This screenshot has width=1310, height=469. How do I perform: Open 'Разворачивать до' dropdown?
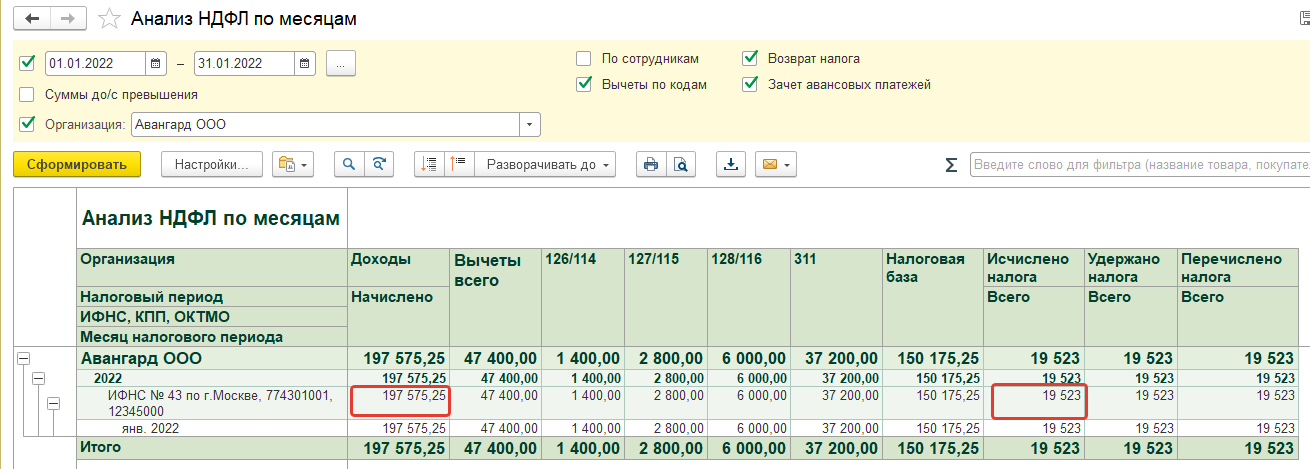point(545,165)
